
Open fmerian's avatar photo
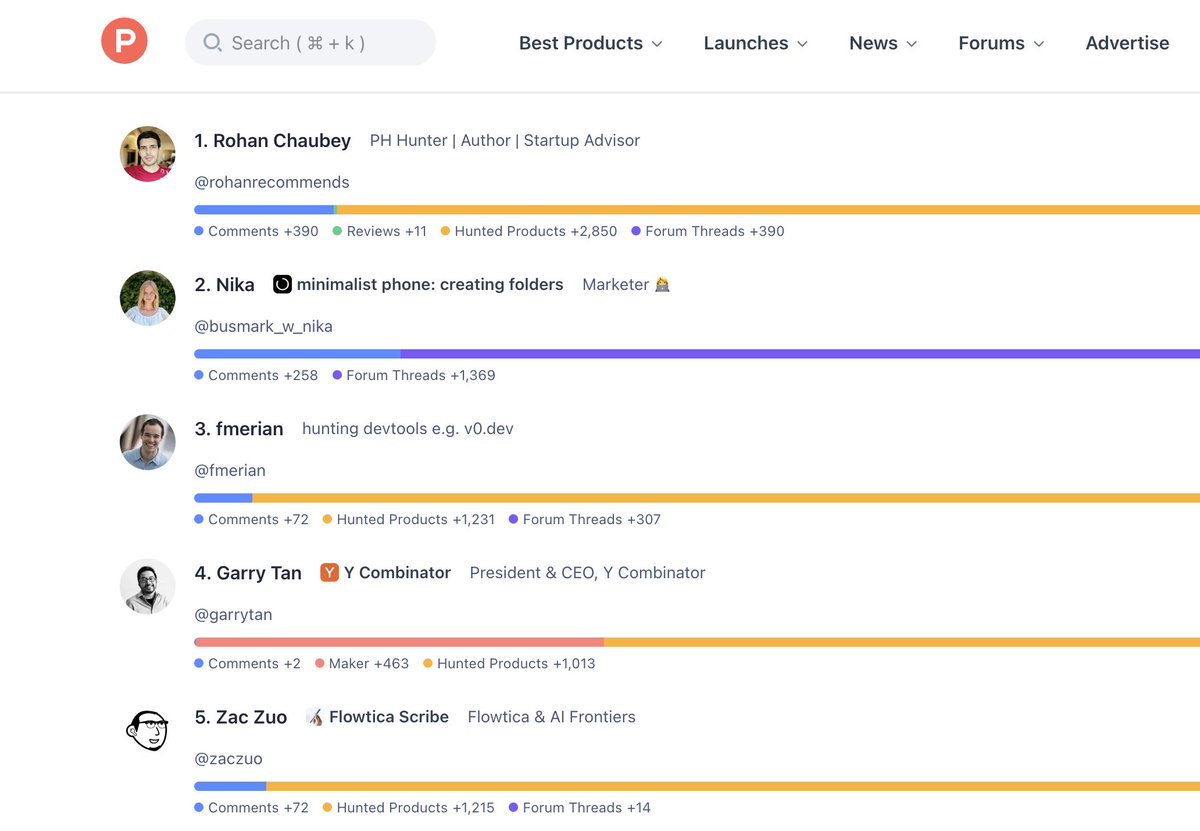coord(148,442)
